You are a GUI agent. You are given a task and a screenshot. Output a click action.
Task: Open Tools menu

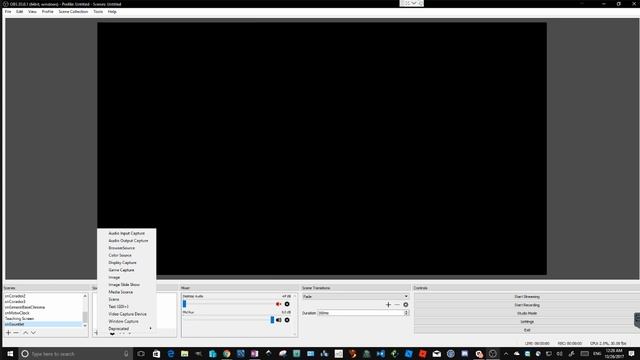click(98, 11)
